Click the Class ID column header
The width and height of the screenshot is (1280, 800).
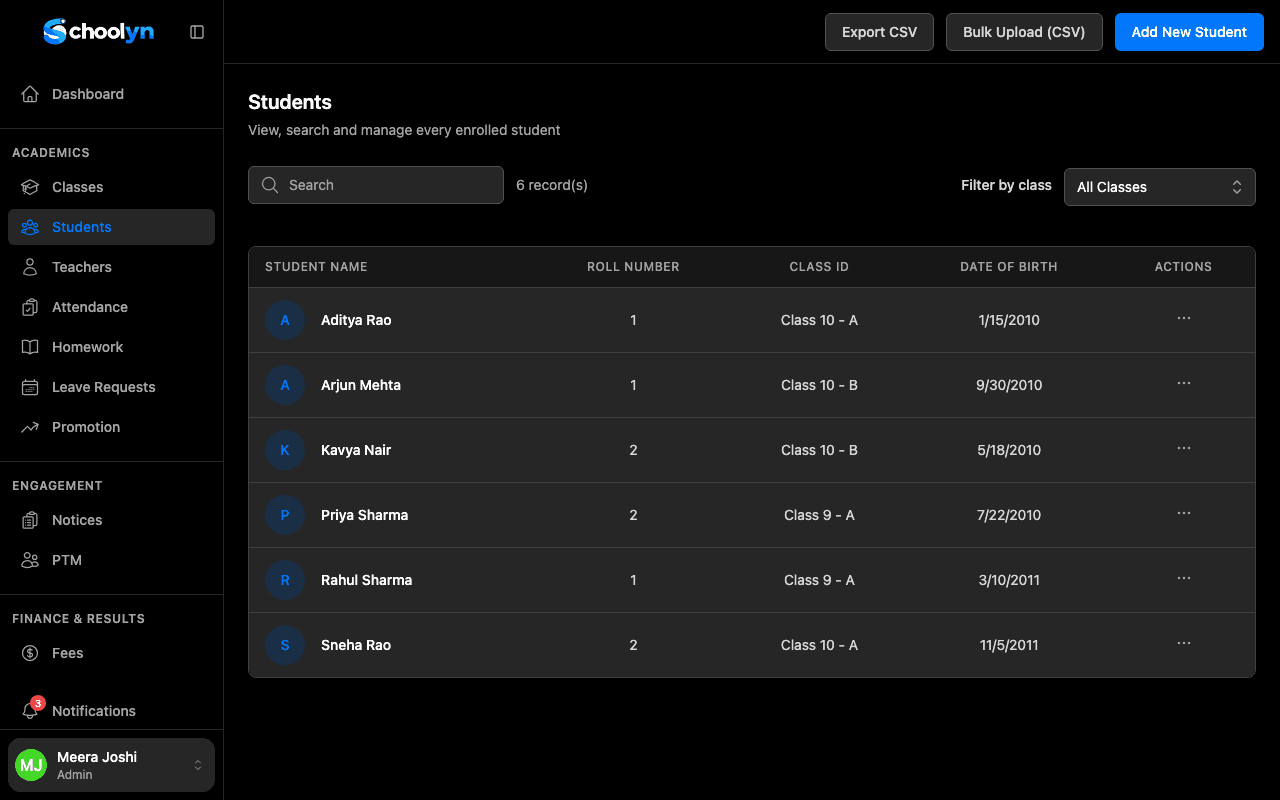(x=819, y=267)
